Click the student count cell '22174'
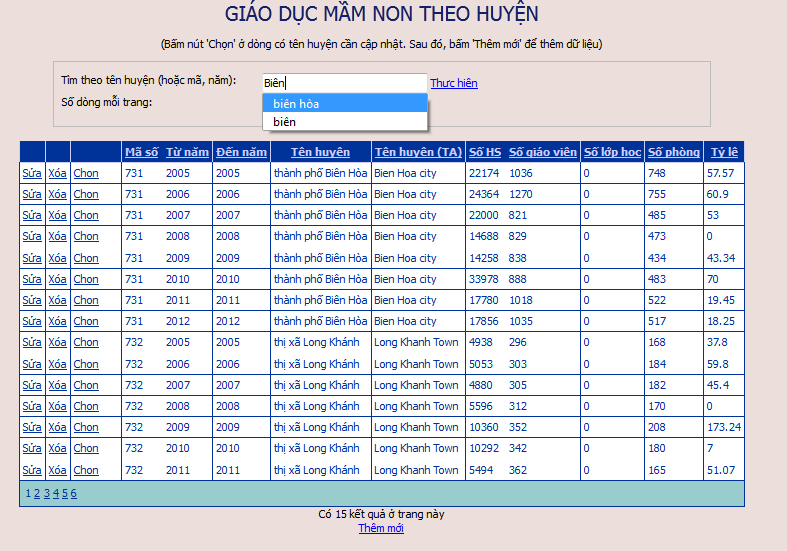Image resolution: width=787 pixels, height=551 pixels. 484,173
